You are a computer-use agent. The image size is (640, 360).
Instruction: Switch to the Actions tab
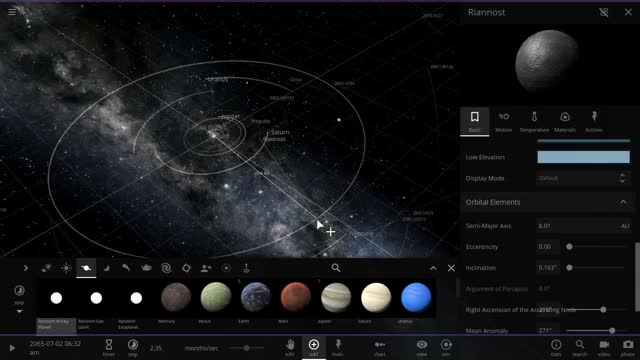(x=593, y=121)
